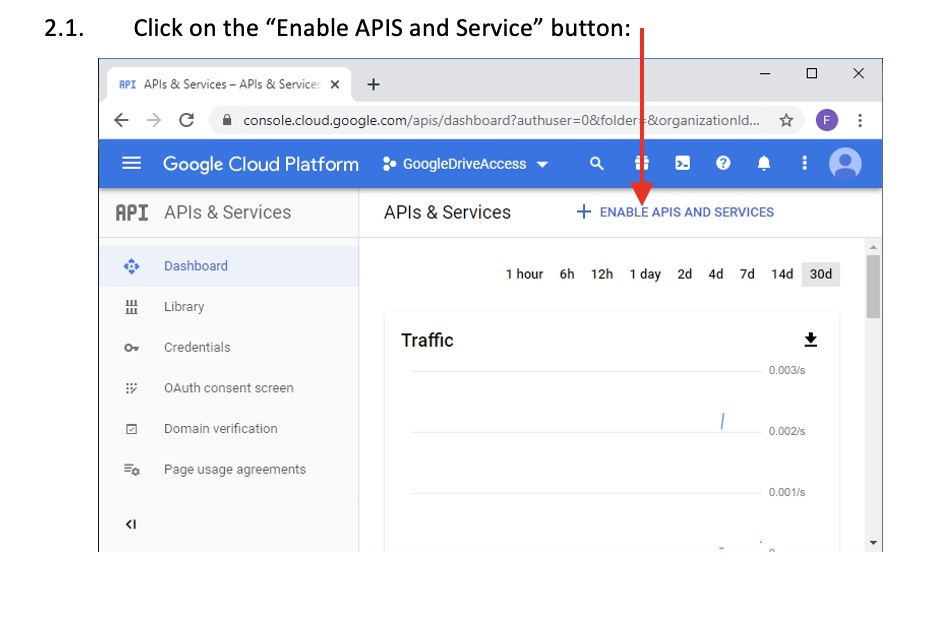Activate Cloud Shell terminal icon
The height and width of the screenshot is (628, 944).
coord(682,163)
